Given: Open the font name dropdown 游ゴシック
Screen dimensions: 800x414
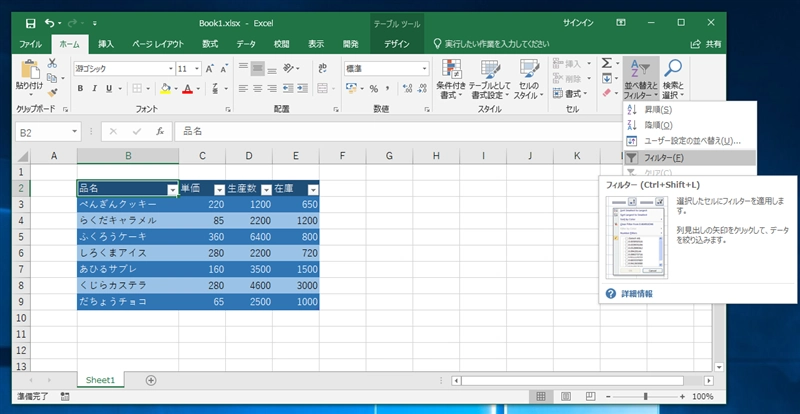Looking at the screenshot, I should (x=171, y=69).
